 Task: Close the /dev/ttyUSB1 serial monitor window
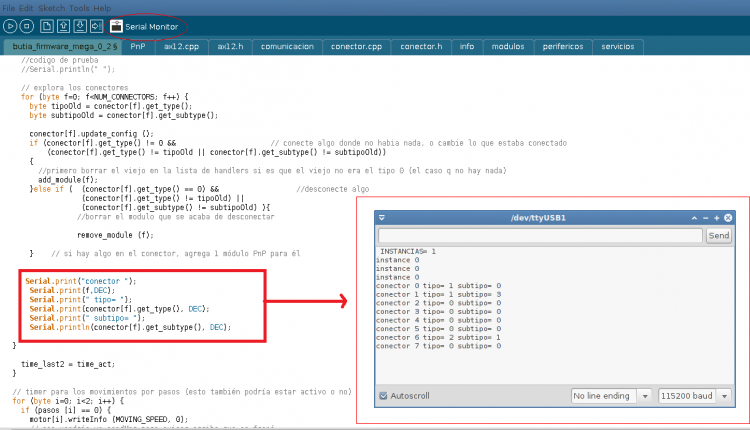727,217
